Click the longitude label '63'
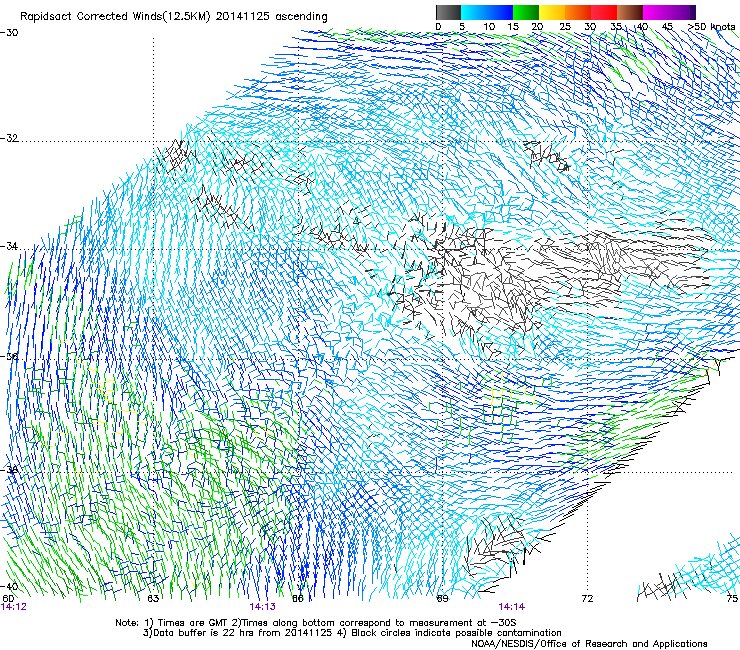The height and width of the screenshot is (650, 740). 153,599
